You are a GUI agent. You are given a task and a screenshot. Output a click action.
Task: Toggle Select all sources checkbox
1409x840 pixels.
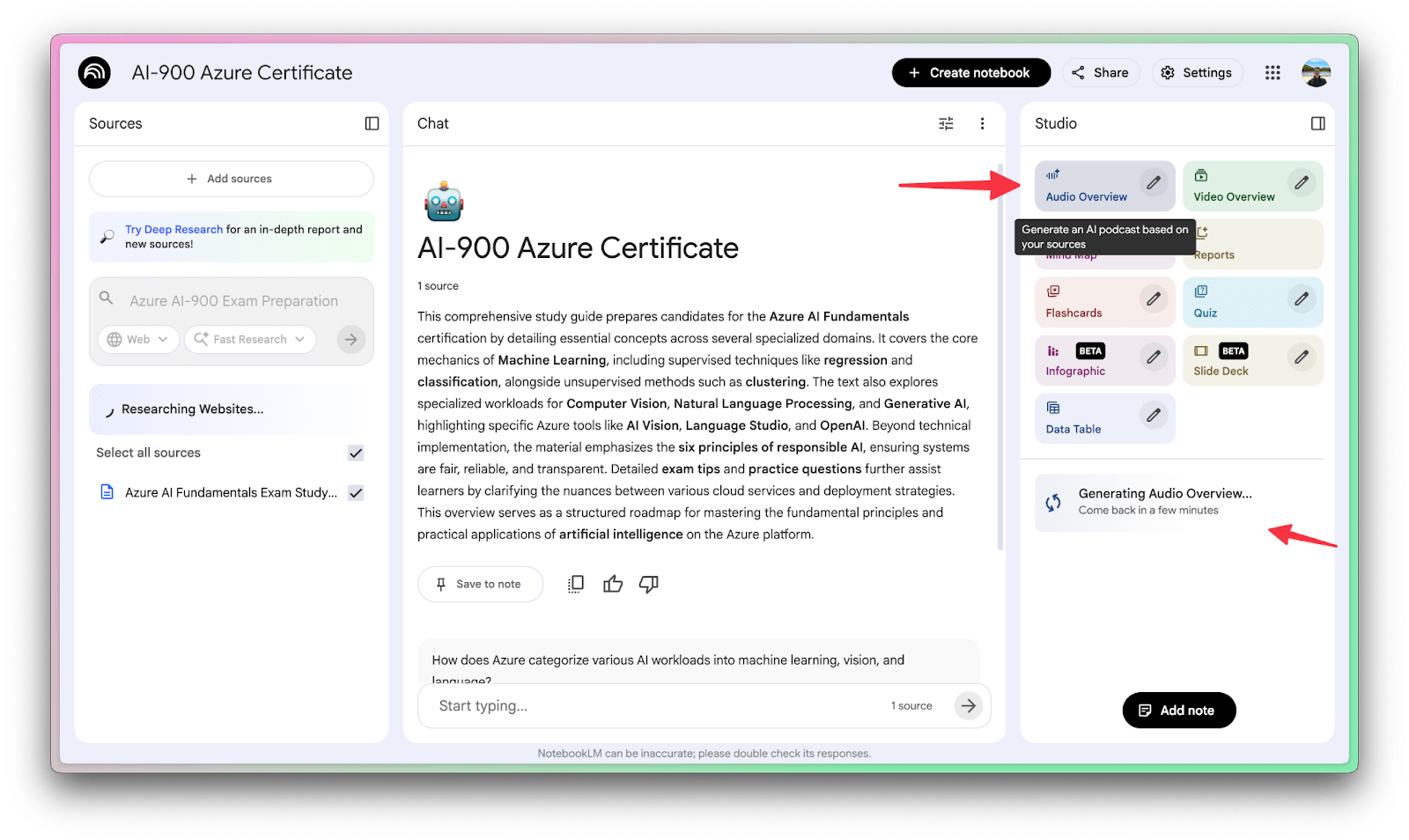pyautogui.click(x=356, y=453)
